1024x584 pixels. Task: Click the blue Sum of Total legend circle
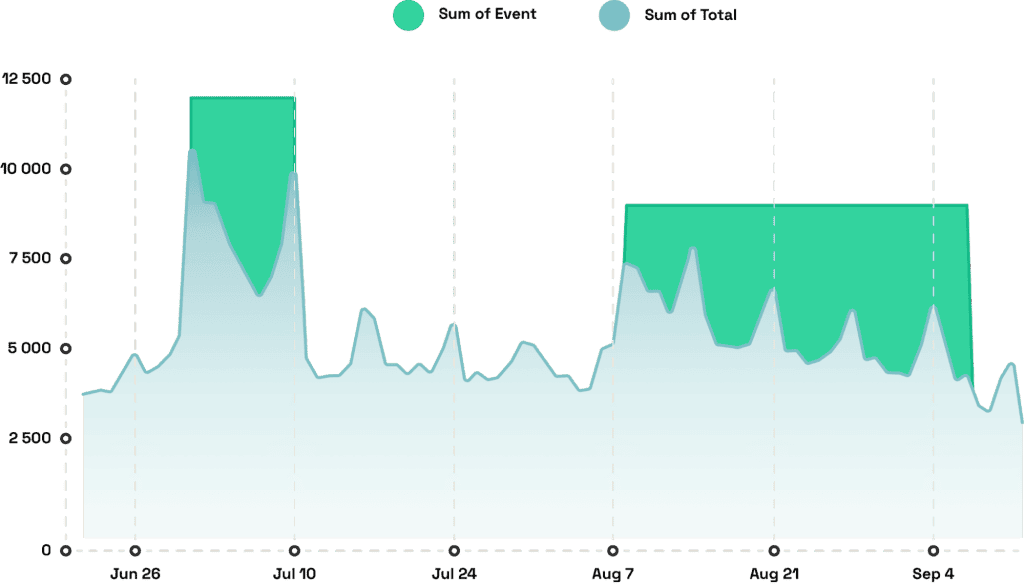click(x=613, y=15)
